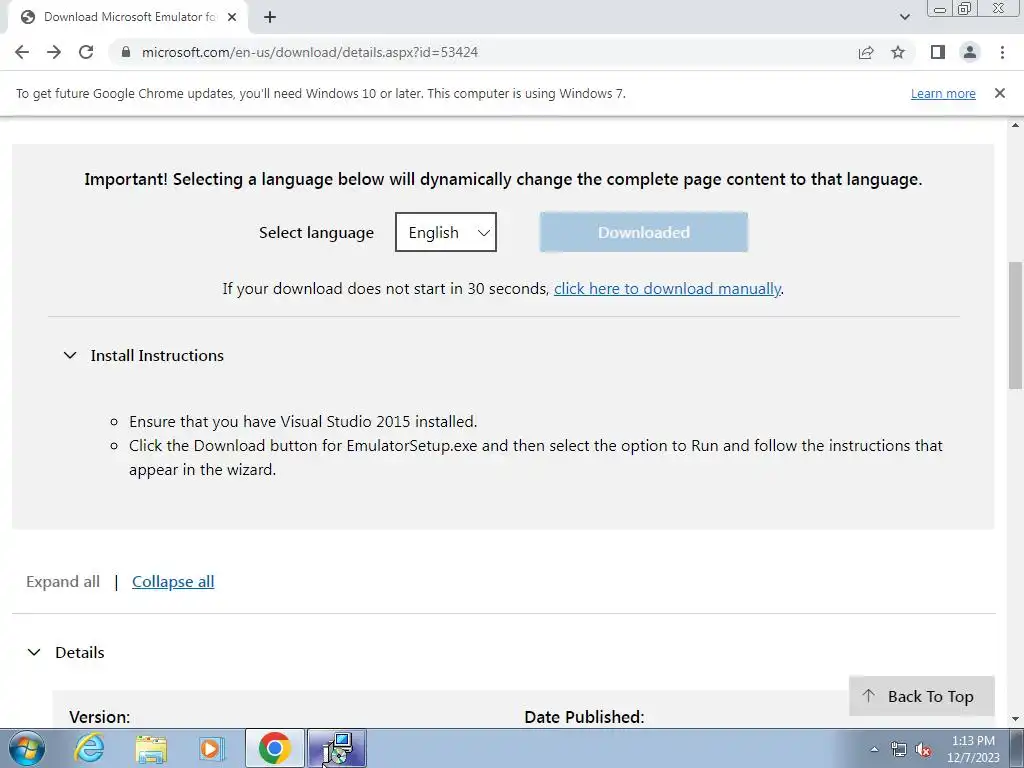Open the installer setup taskbar icon
Image resolution: width=1024 pixels, height=768 pixels.
pos(337,748)
